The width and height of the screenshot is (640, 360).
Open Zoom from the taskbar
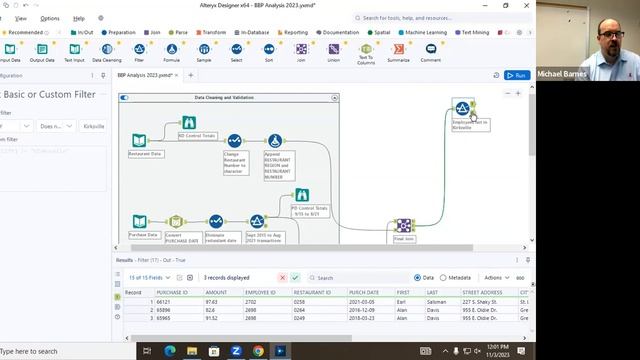pyautogui.click(x=236, y=351)
